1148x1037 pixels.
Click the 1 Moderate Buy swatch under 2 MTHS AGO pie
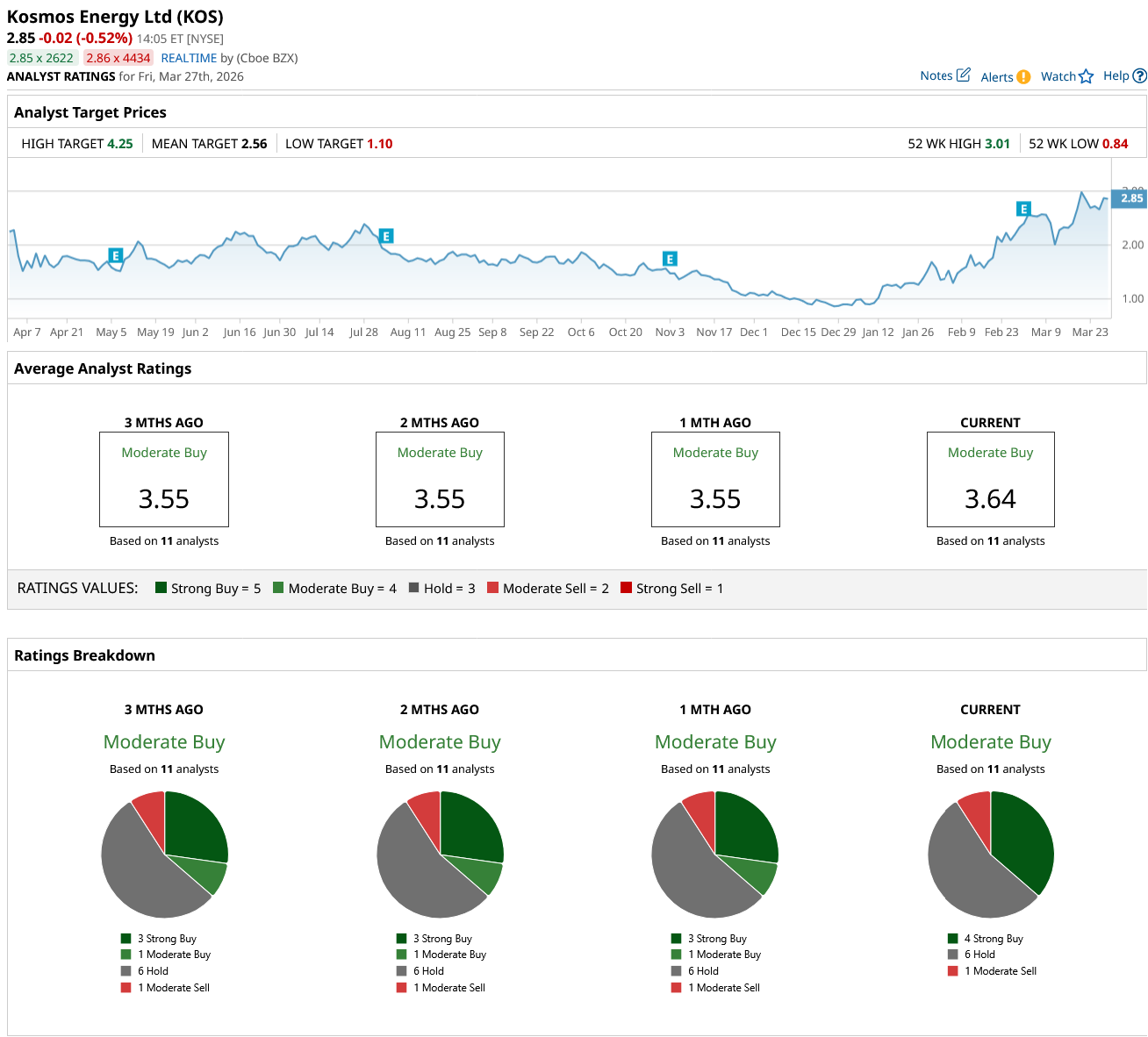(402, 955)
